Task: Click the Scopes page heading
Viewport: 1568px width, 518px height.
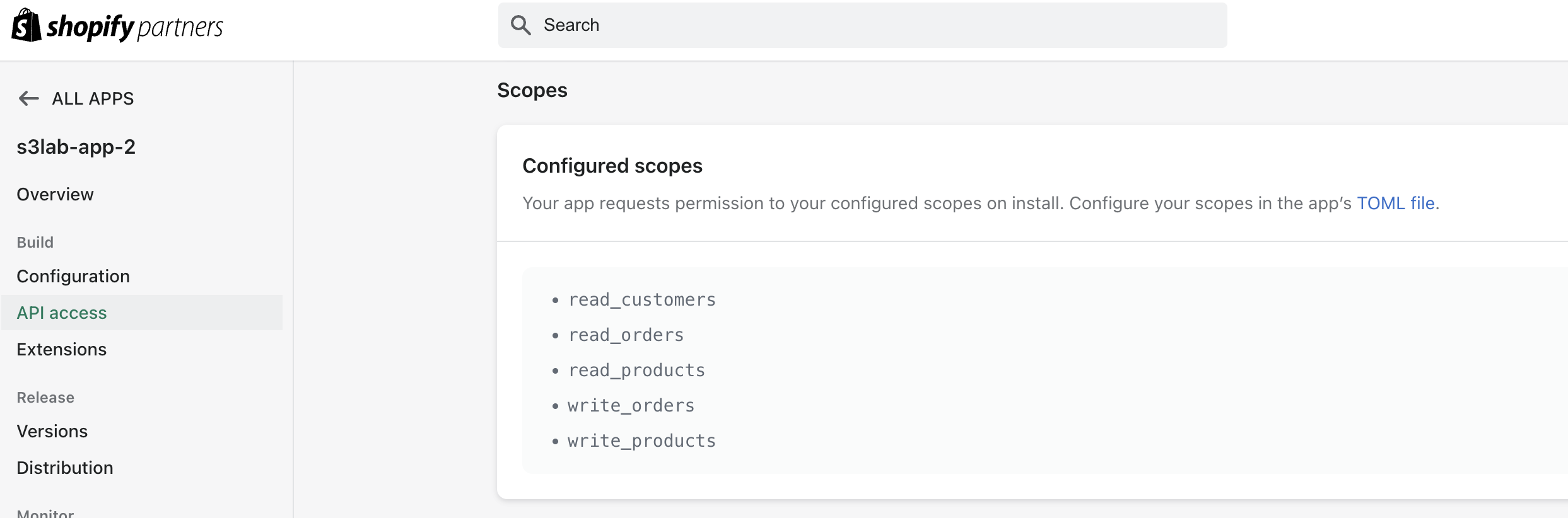Action: [x=532, y=90]
